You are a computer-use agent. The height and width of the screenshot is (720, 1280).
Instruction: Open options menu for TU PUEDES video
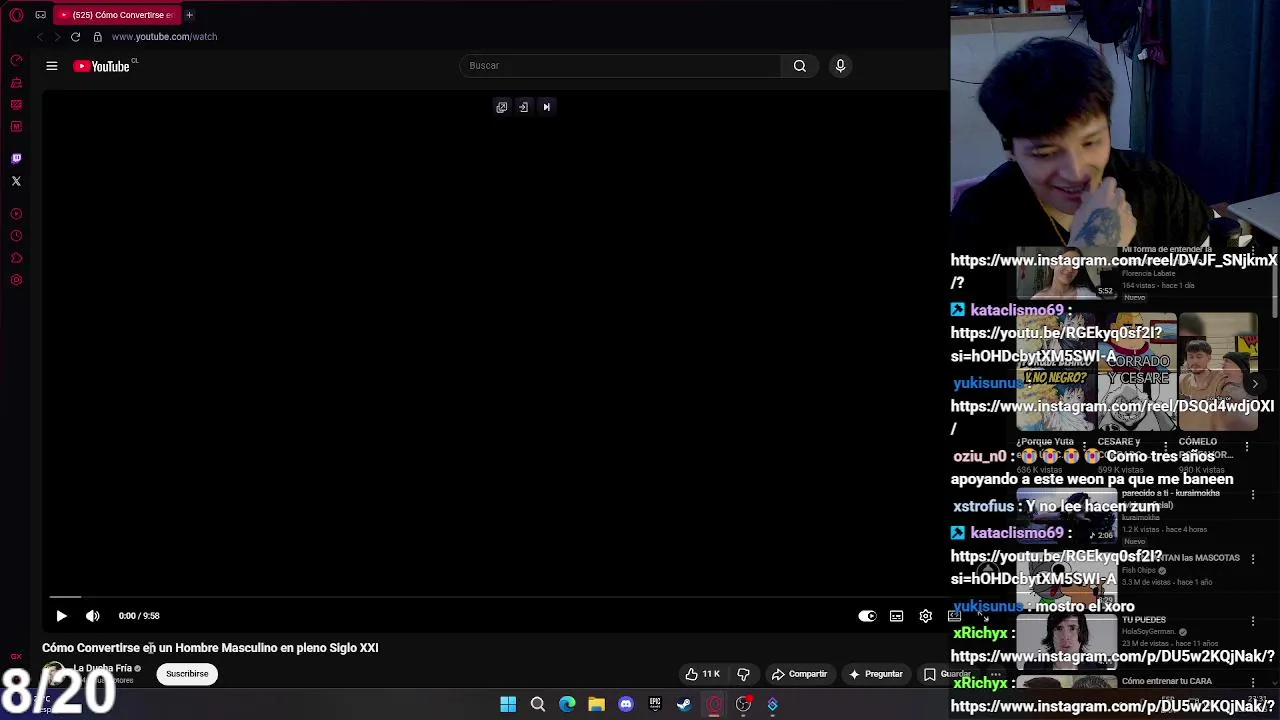(x=1253, y=621)
